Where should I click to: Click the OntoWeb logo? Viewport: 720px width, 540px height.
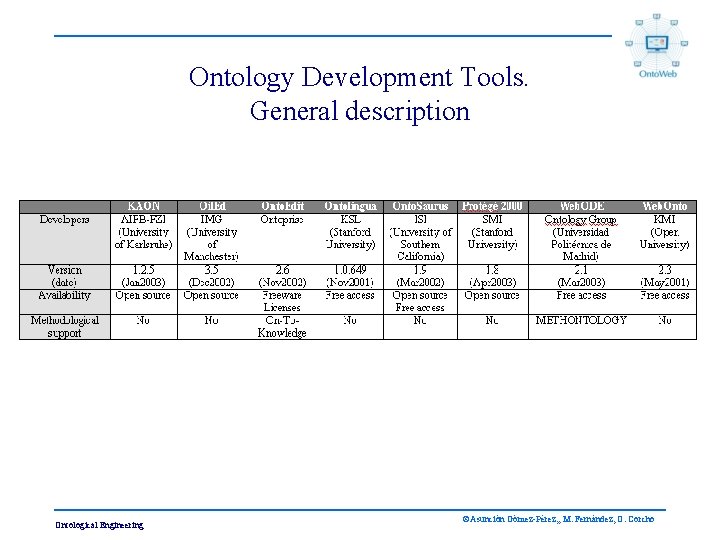pyautogui.click(x=657, y=45)
